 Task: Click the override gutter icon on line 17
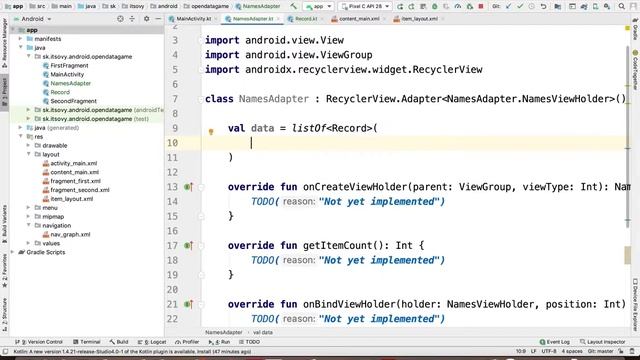(x=188, y=246)
